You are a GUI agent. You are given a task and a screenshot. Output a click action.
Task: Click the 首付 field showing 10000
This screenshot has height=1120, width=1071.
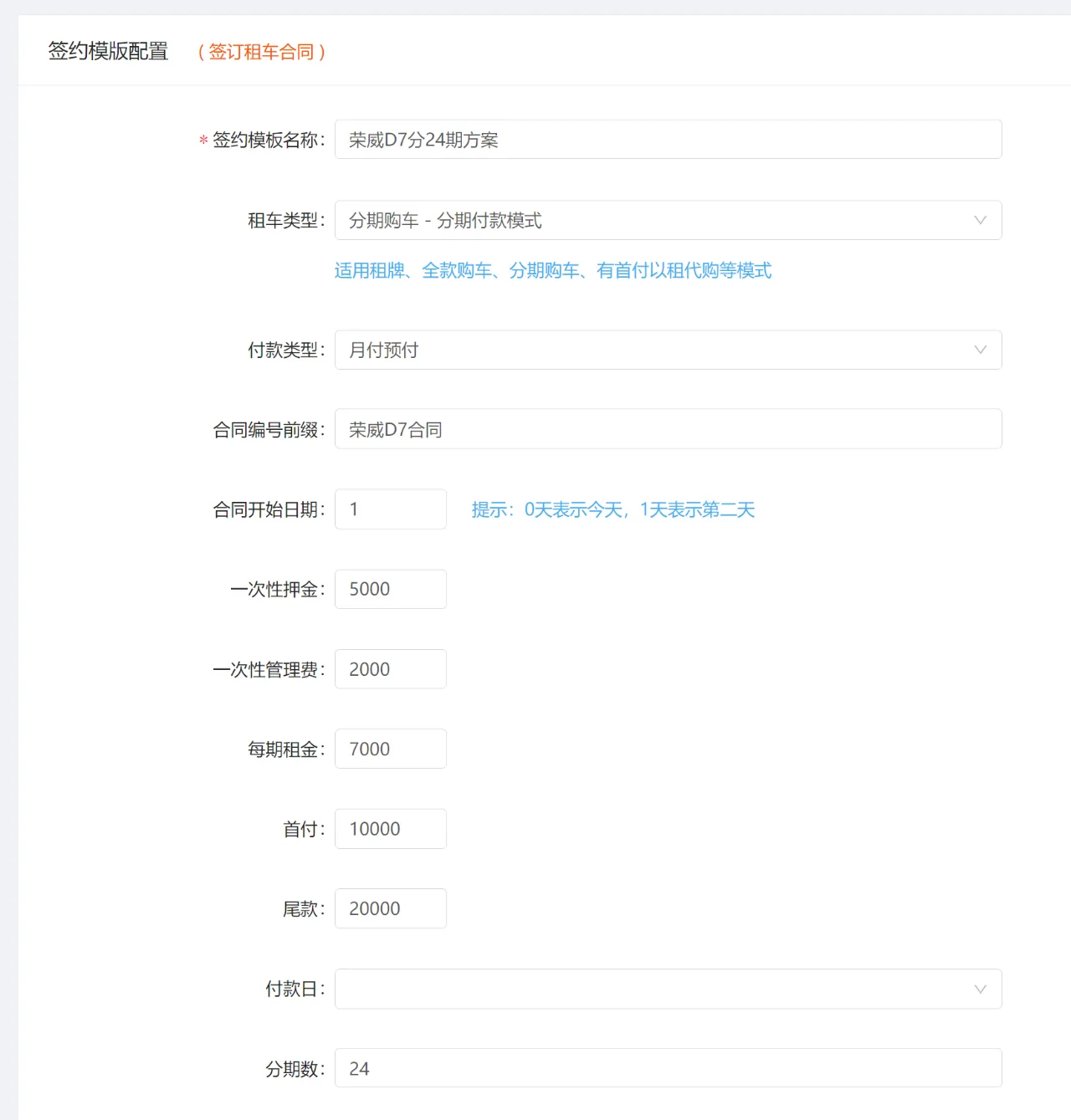point(390,829)
